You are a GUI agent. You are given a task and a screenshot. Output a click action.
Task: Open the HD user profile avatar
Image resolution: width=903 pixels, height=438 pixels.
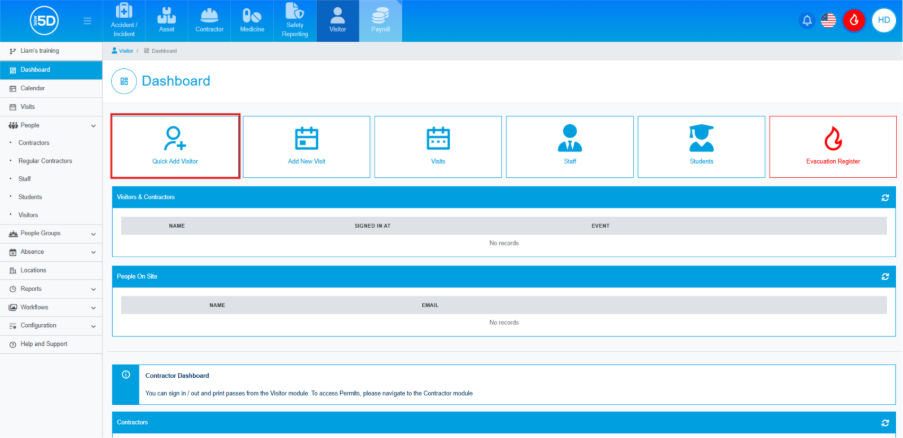click(x=884, y=20)
